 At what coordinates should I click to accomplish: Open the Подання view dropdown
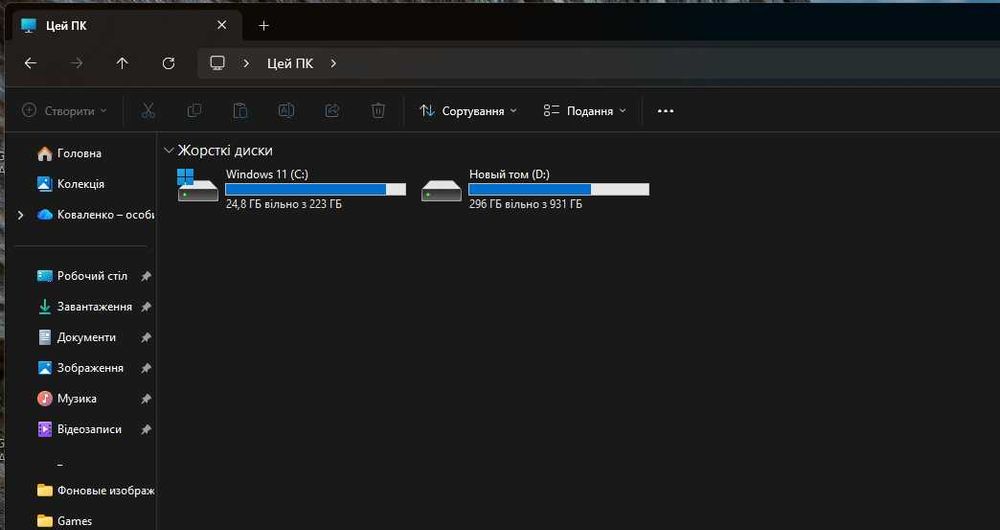click(585, 111)
